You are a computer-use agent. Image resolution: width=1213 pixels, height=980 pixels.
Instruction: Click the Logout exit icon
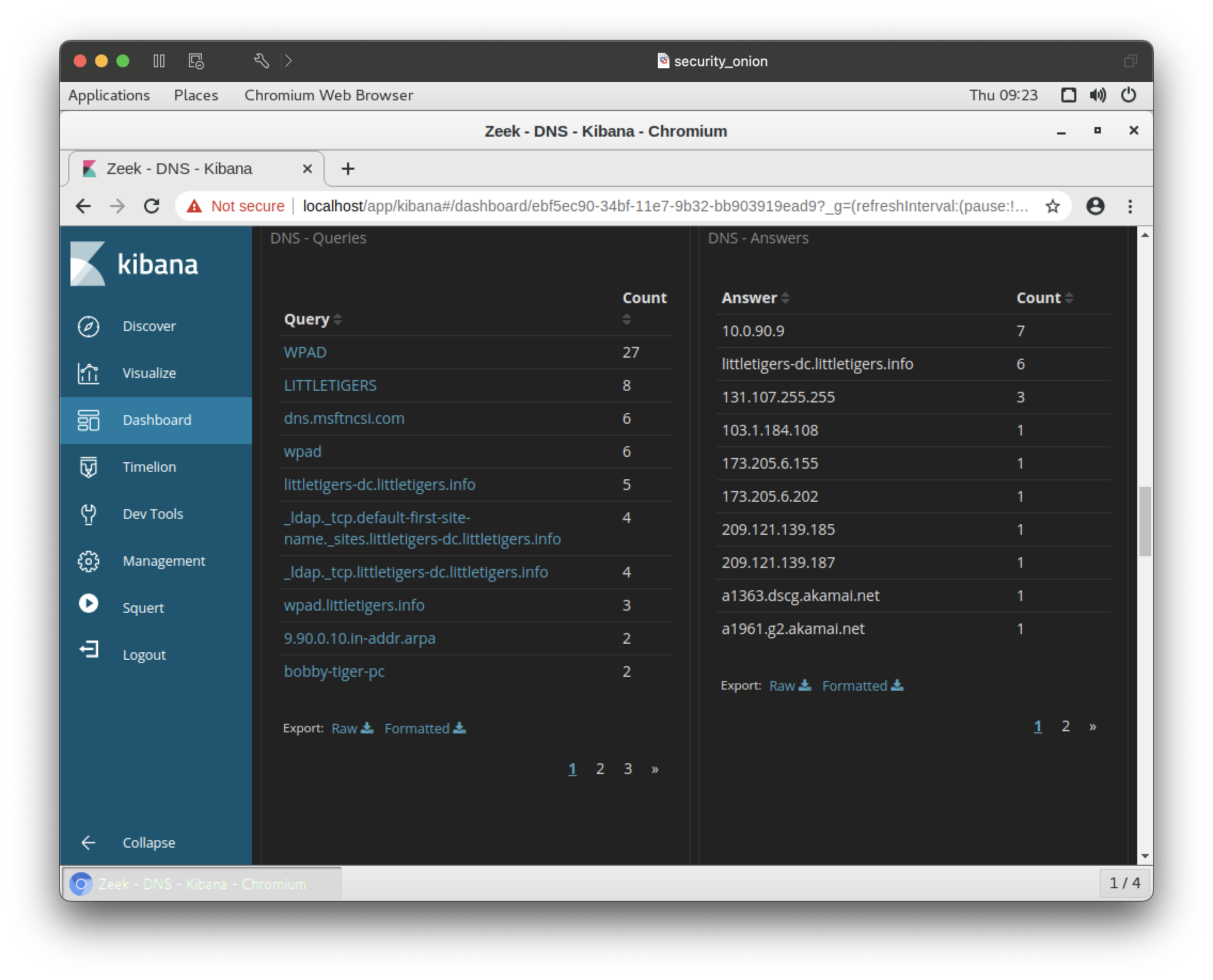[x=89, y=650]
